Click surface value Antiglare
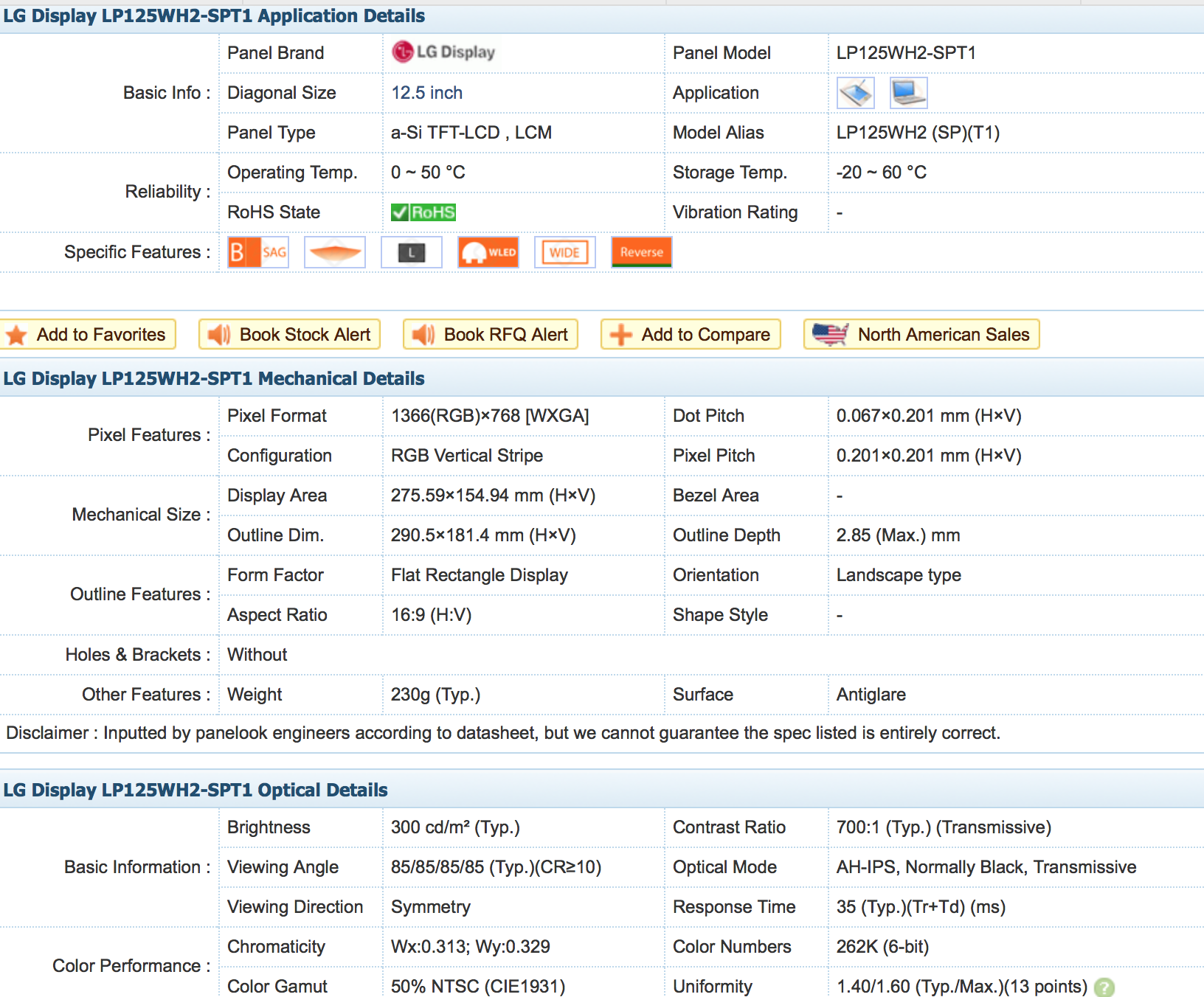The width and height of the screenshot is (1204, 997). click(x=871, y=695)
